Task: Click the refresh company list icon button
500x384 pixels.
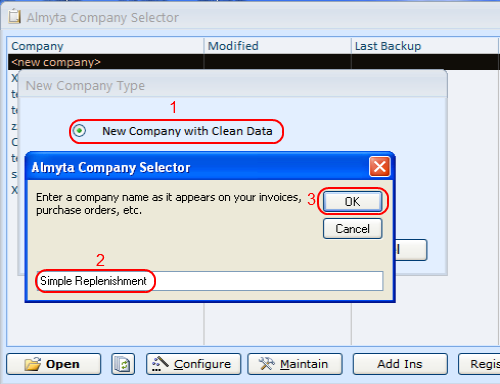Action: (x=123, y=364)
